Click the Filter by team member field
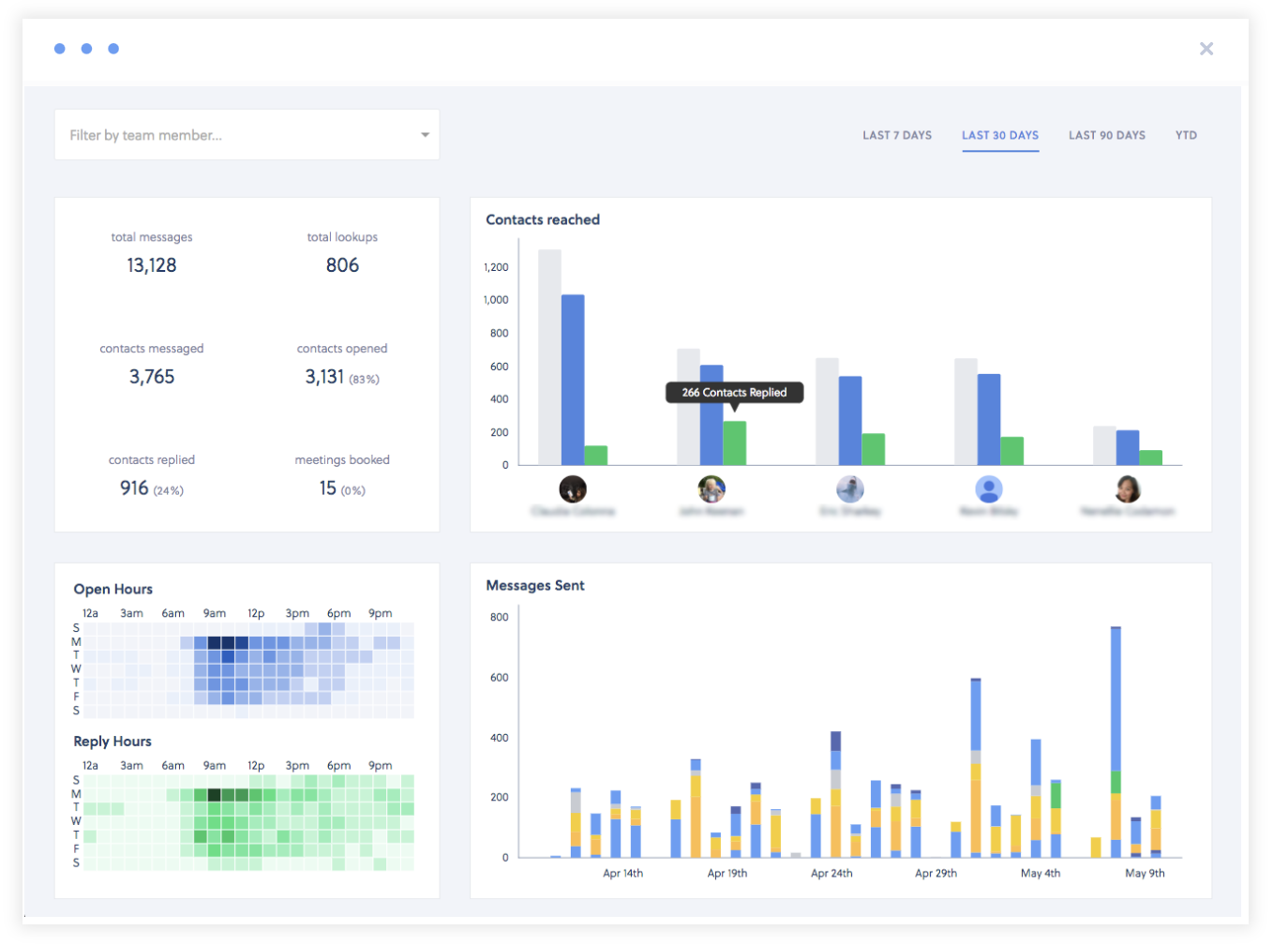The height and width of the screenshot is (945, 1288). tap(247, 135)
